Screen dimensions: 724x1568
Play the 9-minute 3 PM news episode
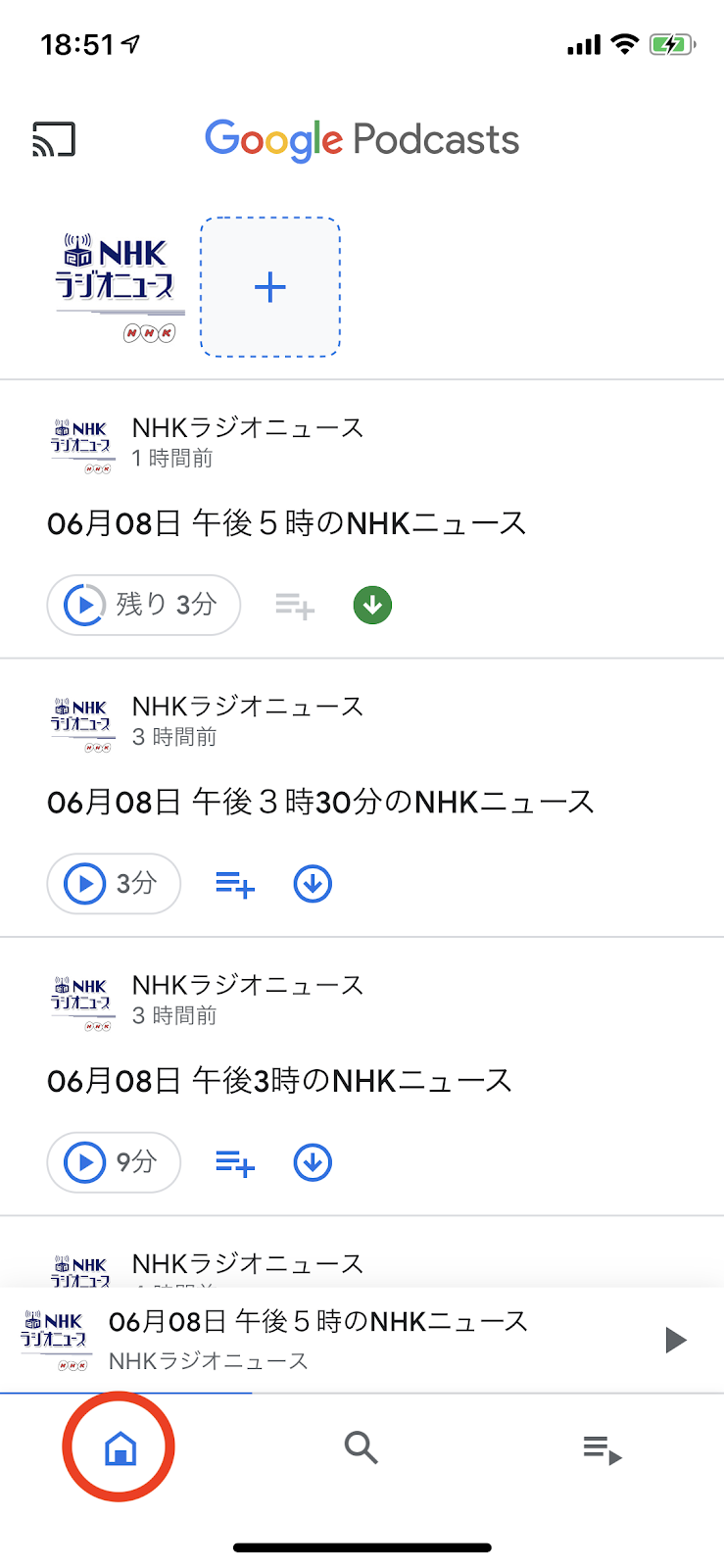114,1162
